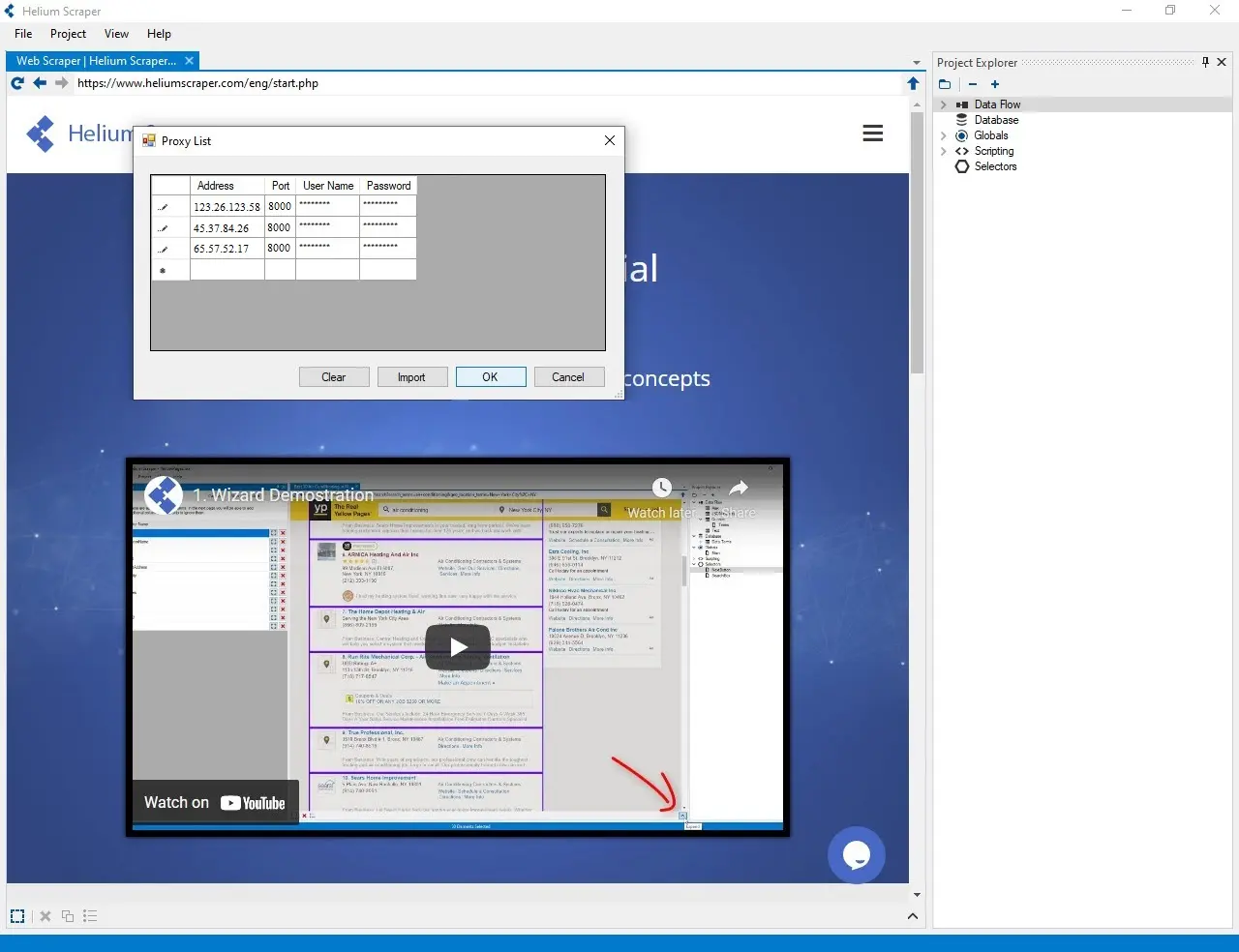Open the Project menu
The width and height of the screenshot is (1239, 952).
tap(68, 34)
